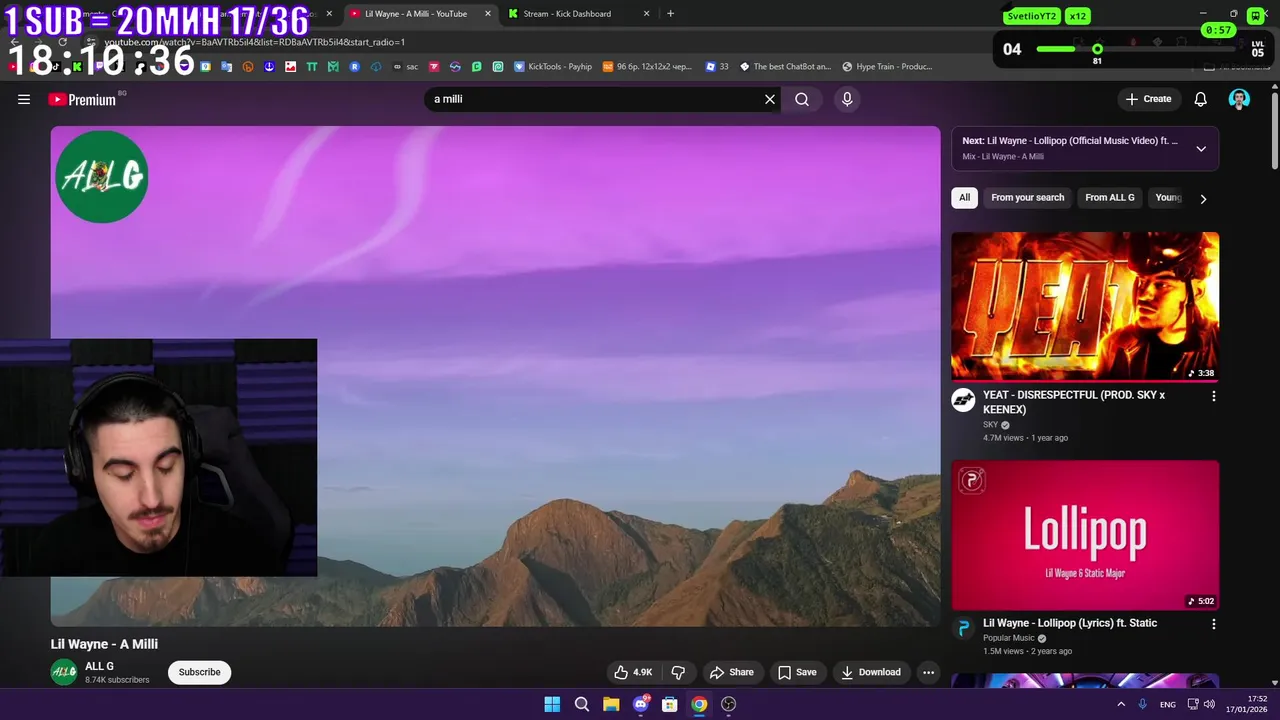Open the Lollipop lyrics video thumbnail
The height and width of the screenshot is (720, 1280).
(1085, 534)
